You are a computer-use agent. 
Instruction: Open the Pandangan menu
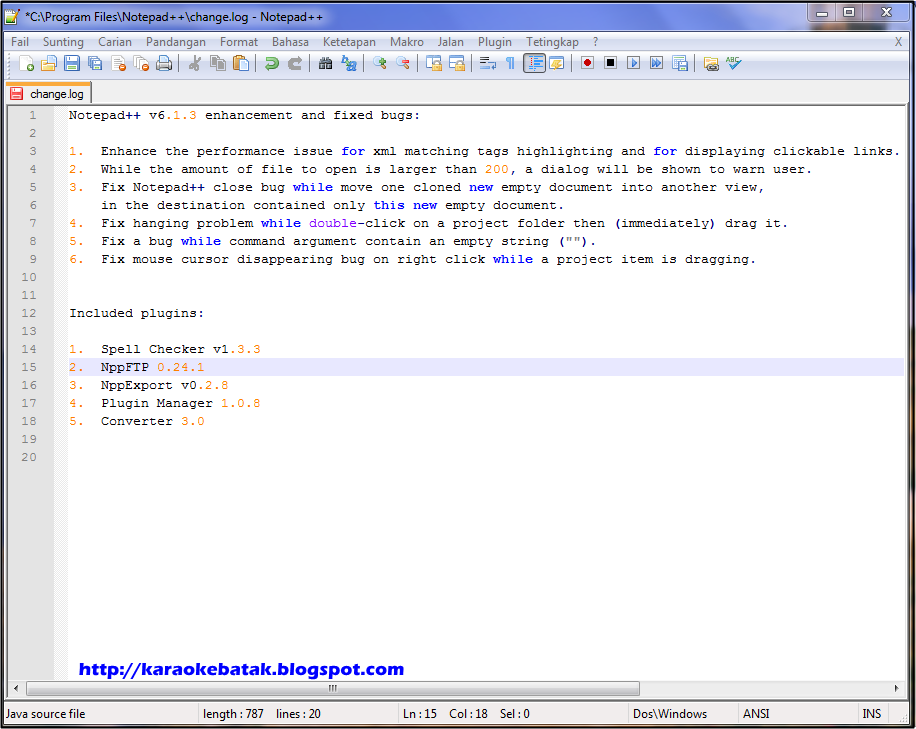pyautogui.click(x=175, y=42)
